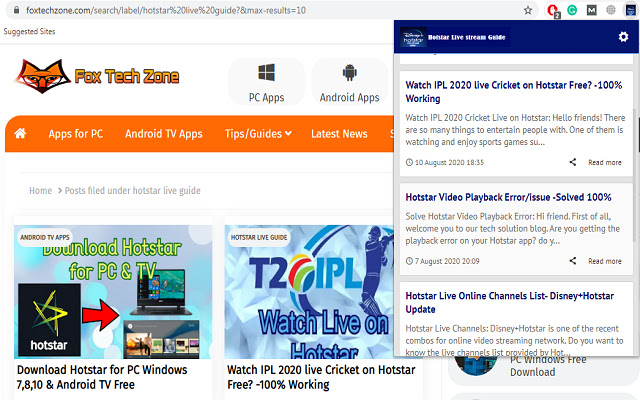Image resolution: width=640 pixels, height=400 pixels.
Task: Open the Suggested Sites bookmark
Action: tap(29, 31)
